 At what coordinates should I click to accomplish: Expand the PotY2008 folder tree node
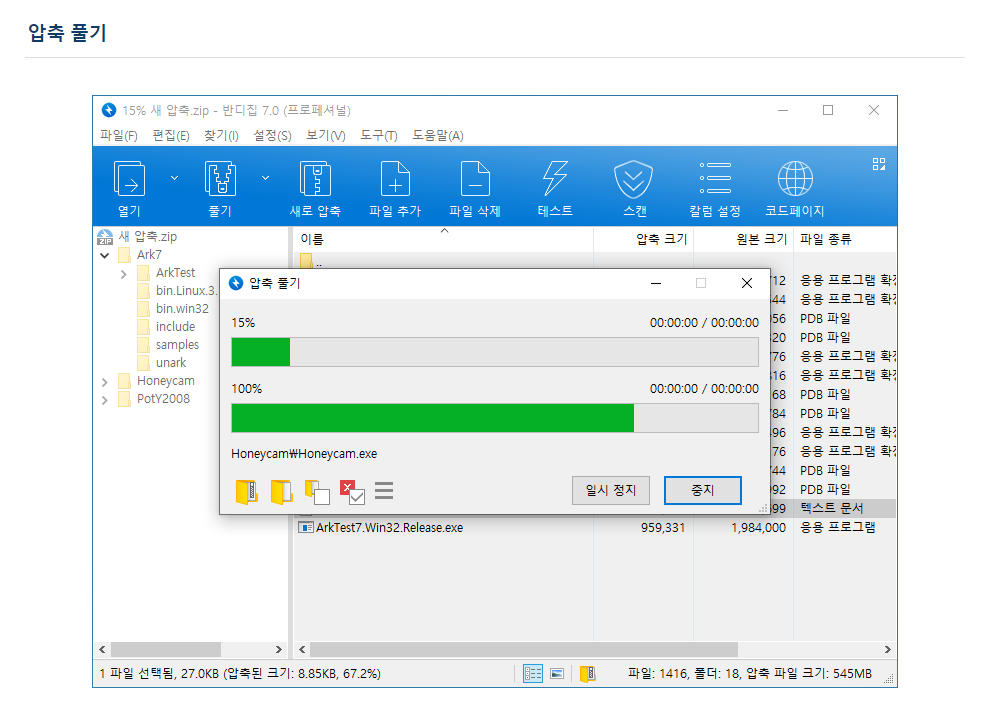105,400
